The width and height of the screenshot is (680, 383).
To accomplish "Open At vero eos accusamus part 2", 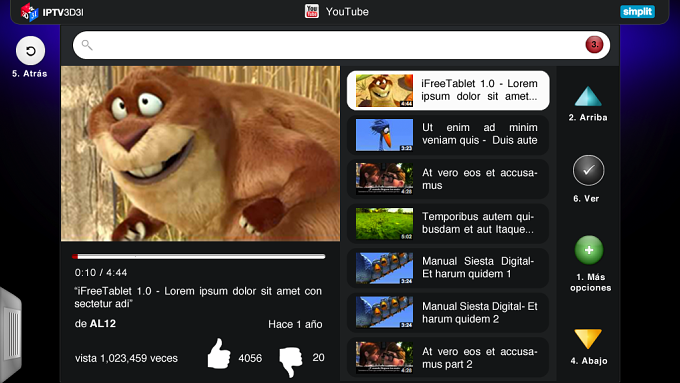I will [448, 358].
